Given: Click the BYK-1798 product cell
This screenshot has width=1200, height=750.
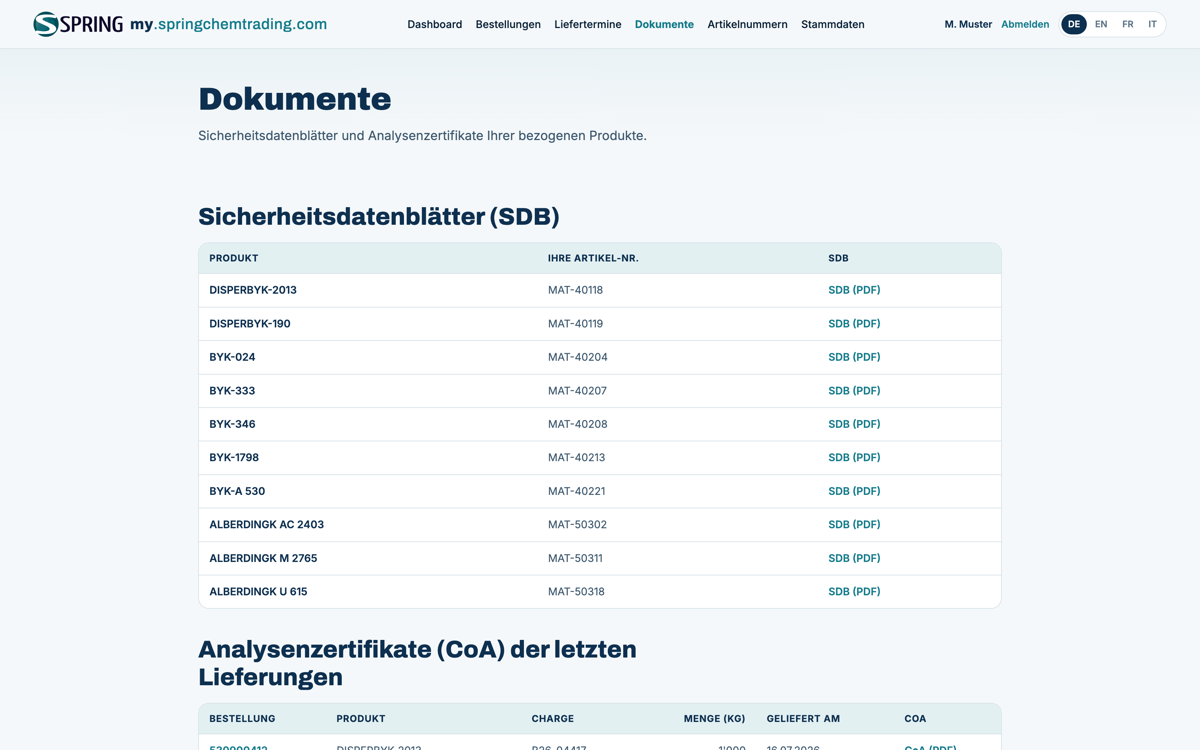Looking at the screenshot, I should coord(234,458).
